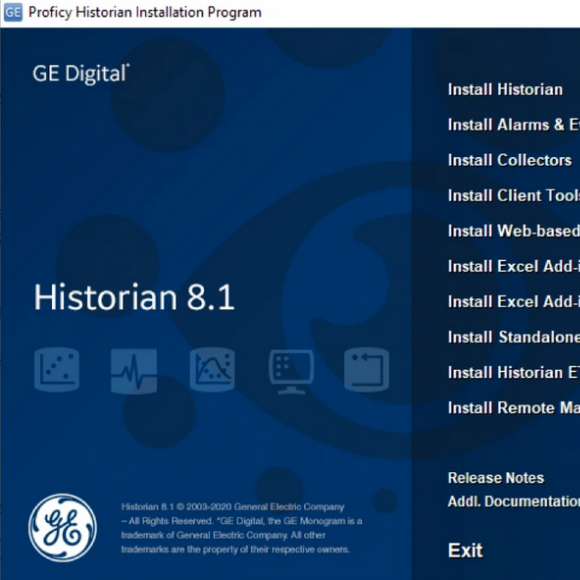580x580 pixels.
Task: Open the GE icon window menu in the title bar
Action: coord(13,12)
